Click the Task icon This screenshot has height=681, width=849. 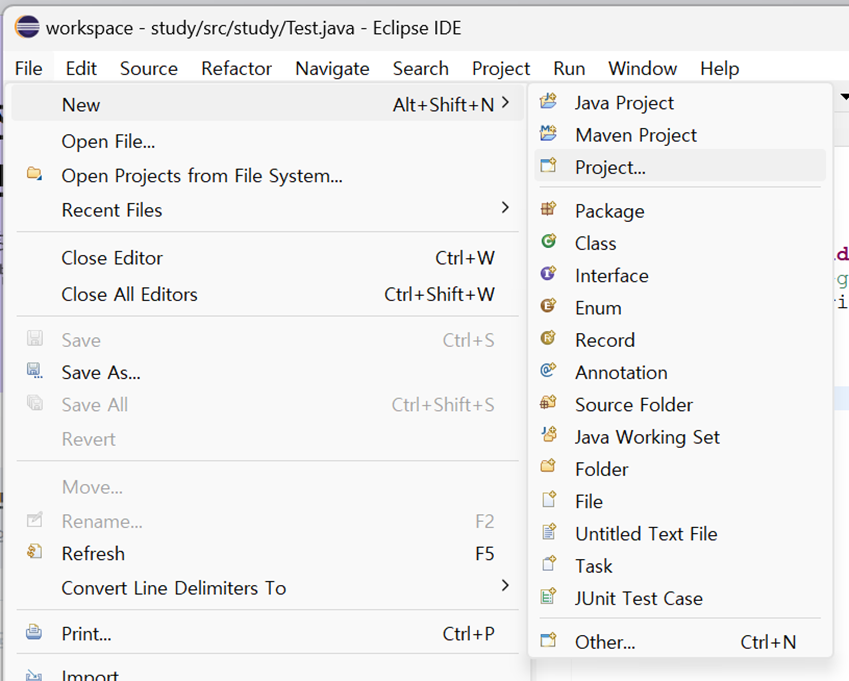point(548,564)
